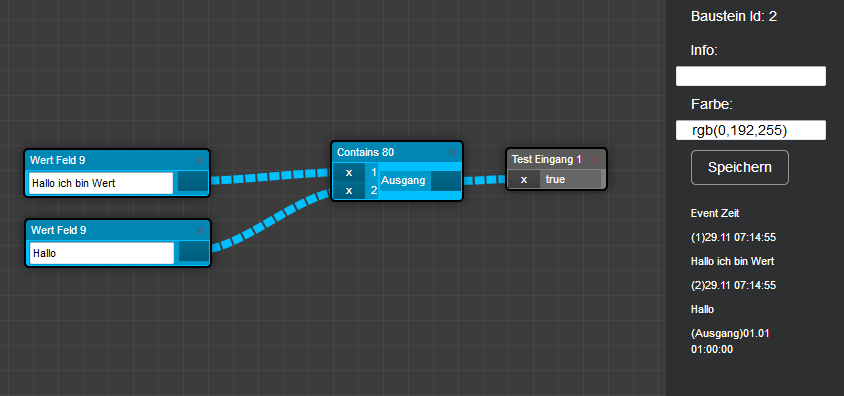Click the x input of Test Eingang 1
This screenshot has width=844, height=396.
[524, 180]
